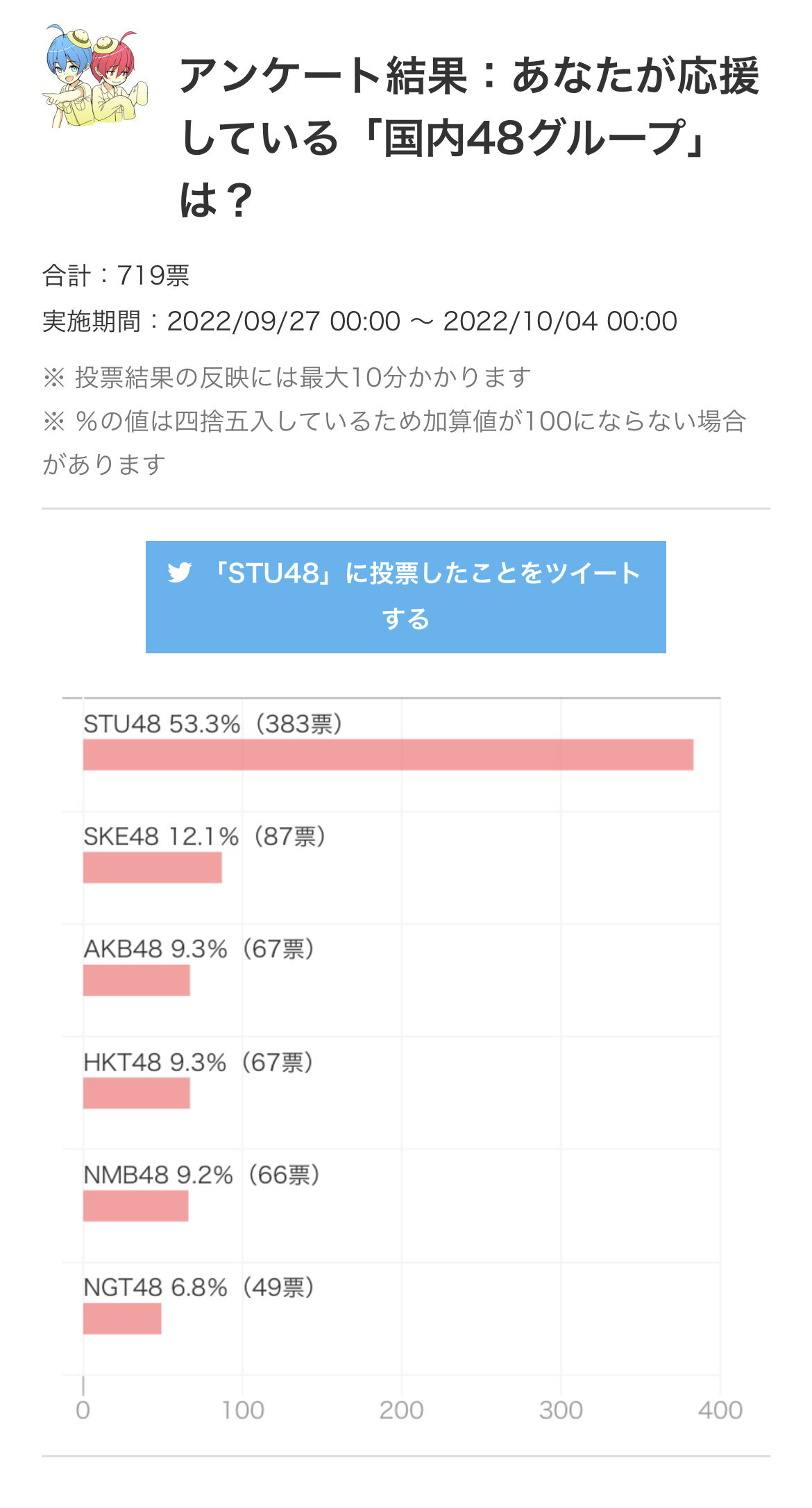The height and width of the screenshot is (1508, 812).
Task: Click the blue and red haired mascot image
Action: [x=94, y=77]
